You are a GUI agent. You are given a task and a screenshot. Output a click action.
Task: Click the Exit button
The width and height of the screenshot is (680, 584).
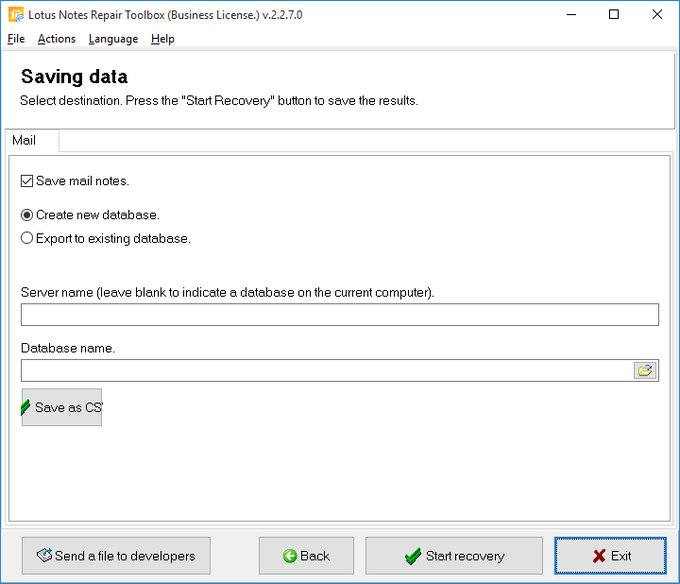pyautogui.click(x=611, y=556)
